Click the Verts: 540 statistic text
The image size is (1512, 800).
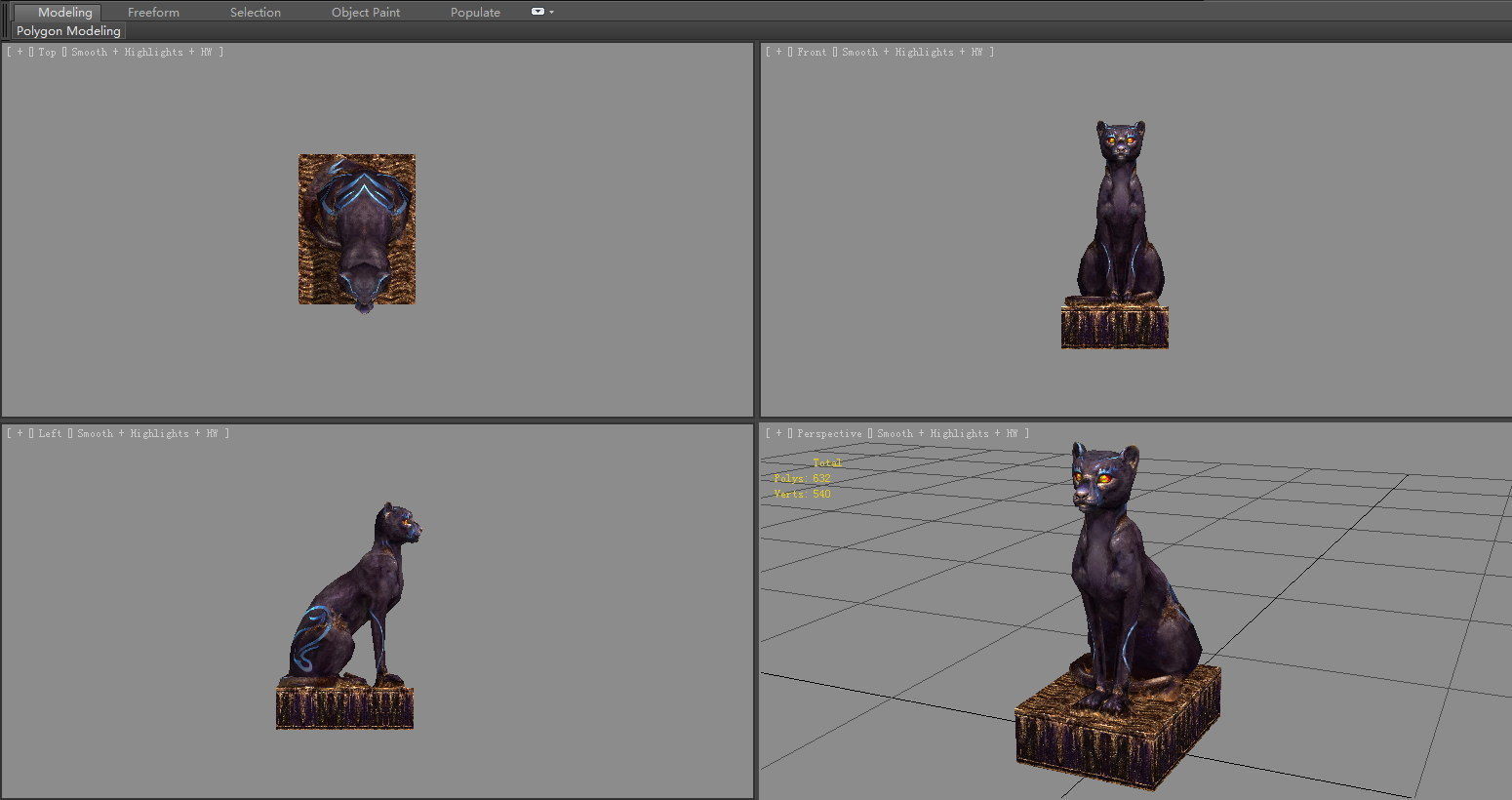[x=802, y=494]
